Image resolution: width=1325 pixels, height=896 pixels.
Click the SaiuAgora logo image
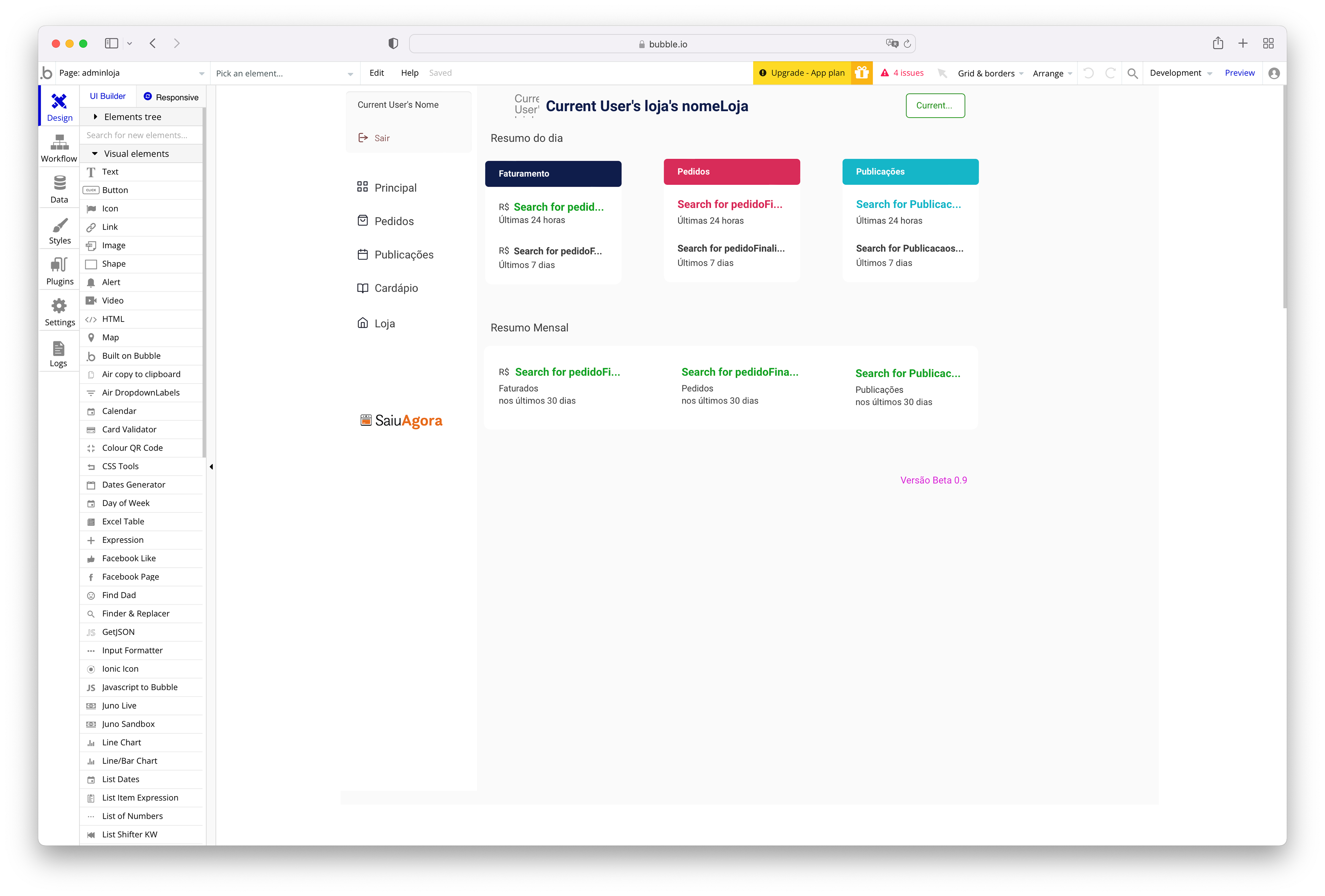tap(401, 421)
